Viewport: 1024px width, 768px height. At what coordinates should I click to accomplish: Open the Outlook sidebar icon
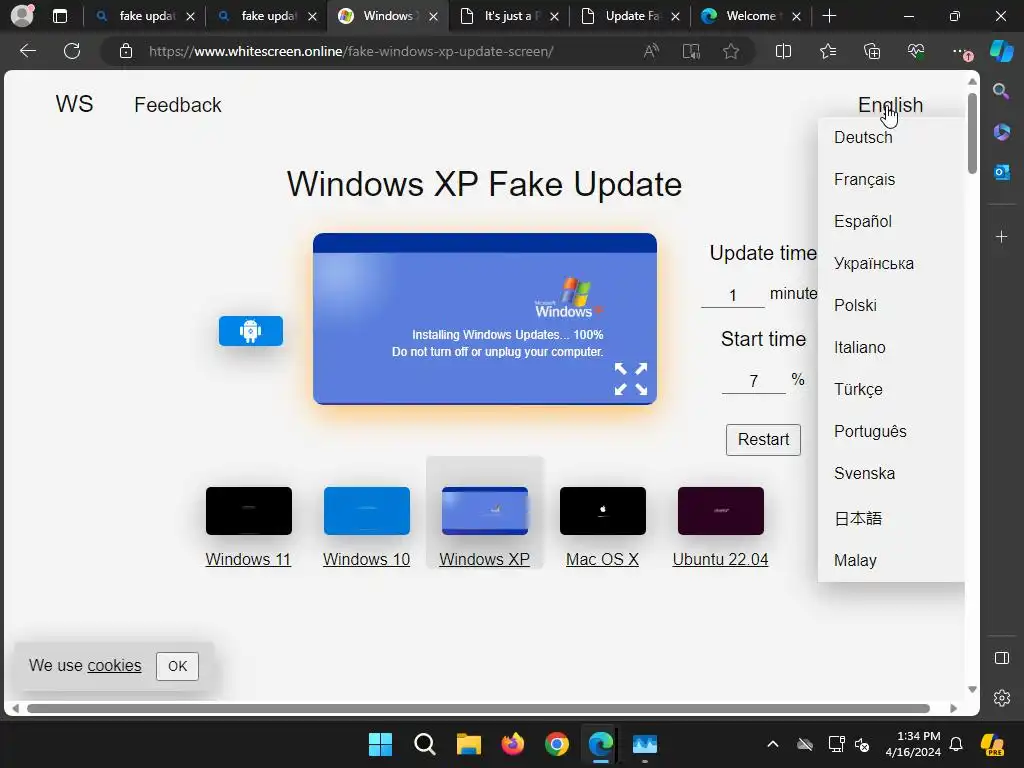(x=1001, y=172)
